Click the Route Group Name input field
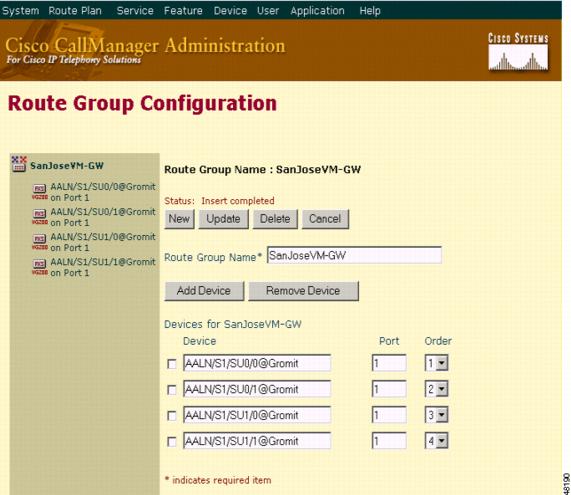The width and height of the screenshot is (571, 495). coord(354,255)
